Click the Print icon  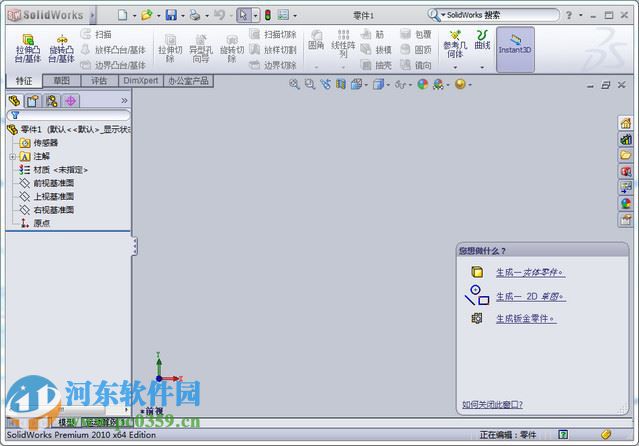[195, 15]
